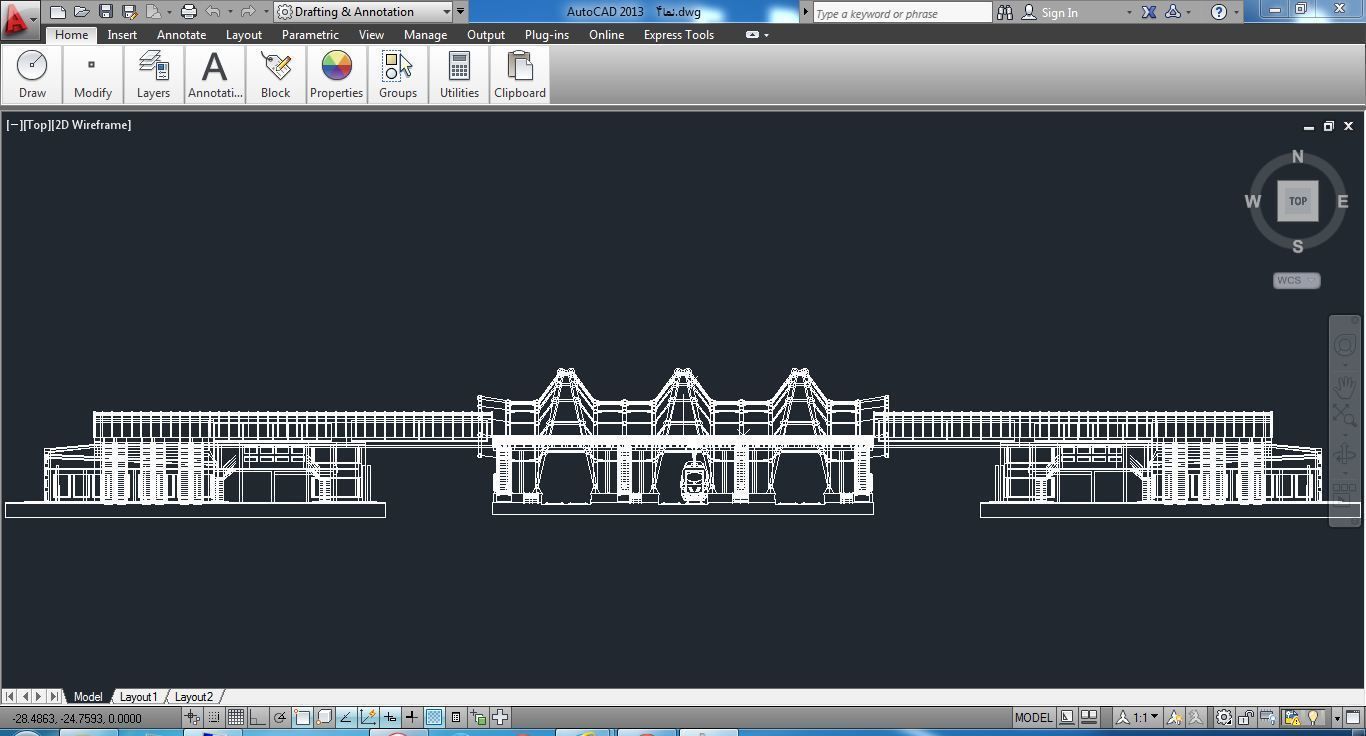Open the Properties color wheel panel
Screen dimensions: 1366x736
pos(336,75)
